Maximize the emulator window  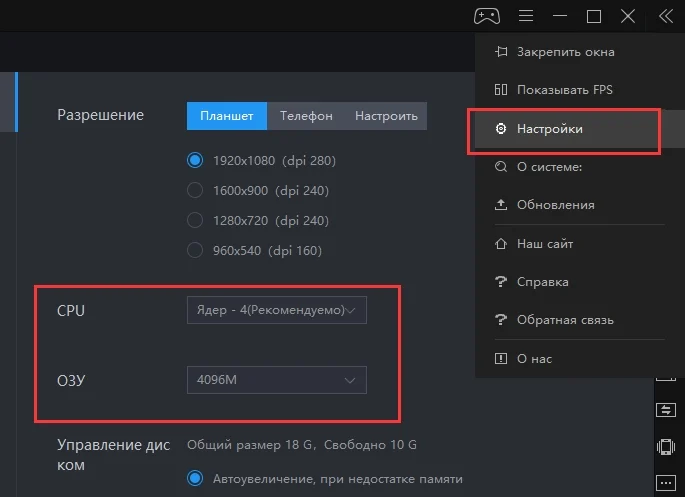pyautogui.click(x=594, y=17)
